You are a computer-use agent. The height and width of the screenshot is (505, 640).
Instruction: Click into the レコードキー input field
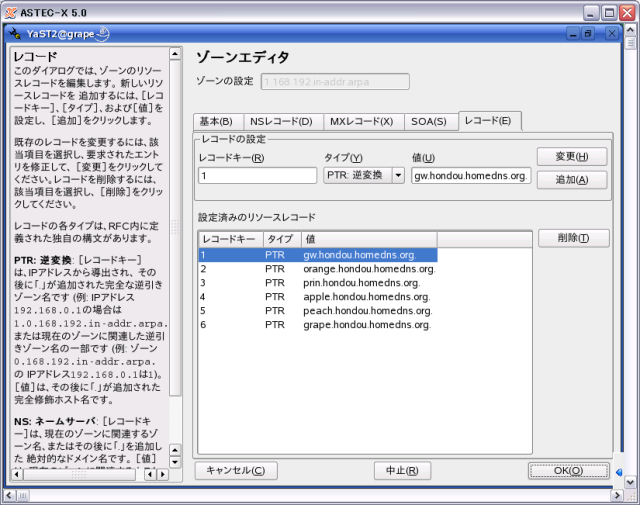coord(257,176)
